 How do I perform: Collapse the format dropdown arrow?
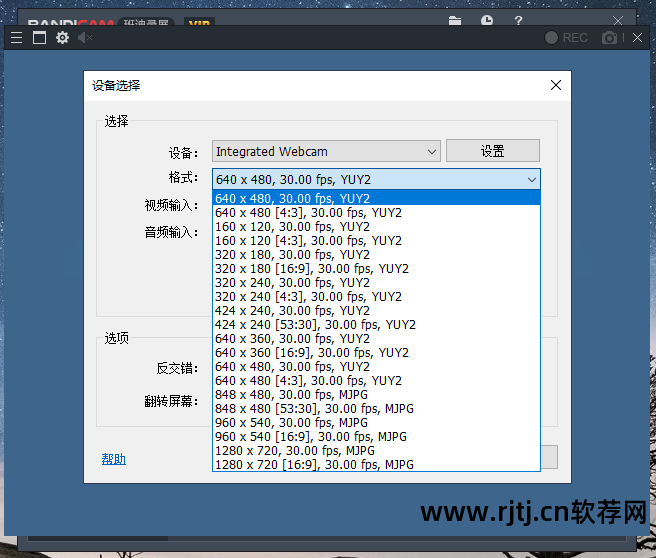[x=531, y=179]
